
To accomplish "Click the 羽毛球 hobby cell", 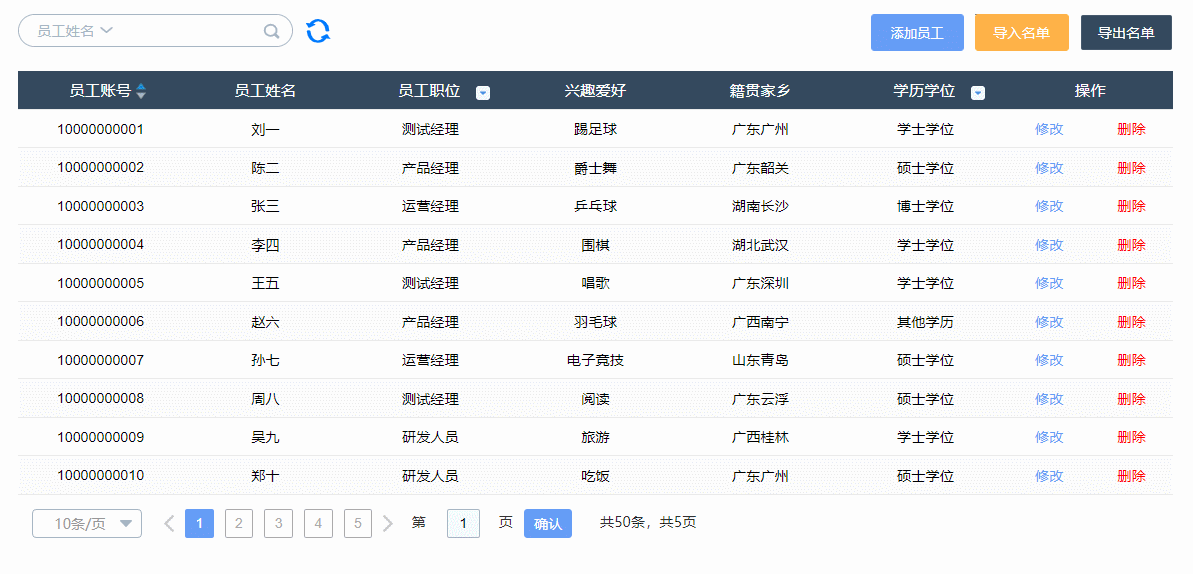I will tap(596, 322).
